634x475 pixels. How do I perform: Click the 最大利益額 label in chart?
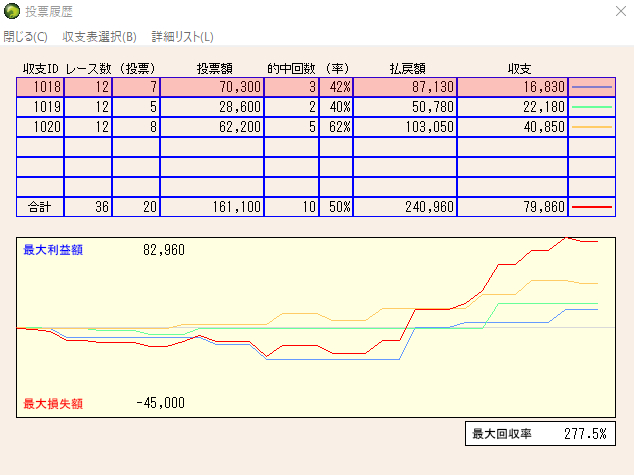(x=53, y=250)
